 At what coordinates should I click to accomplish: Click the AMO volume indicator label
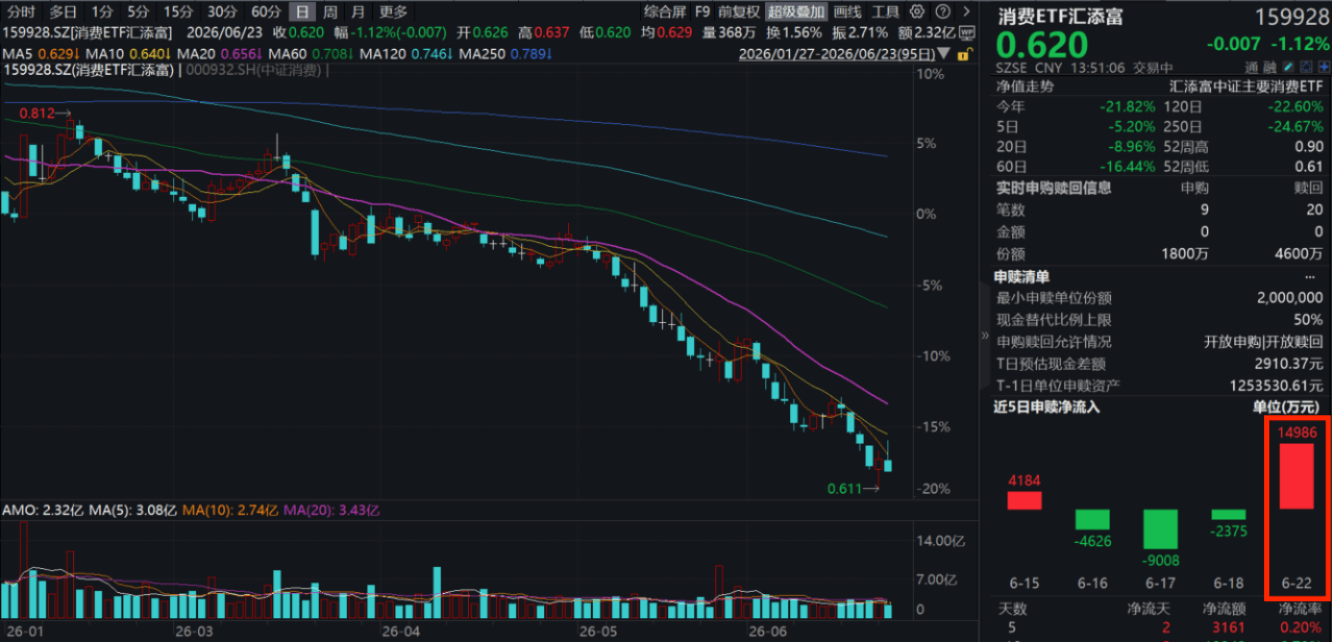(43, 510)
